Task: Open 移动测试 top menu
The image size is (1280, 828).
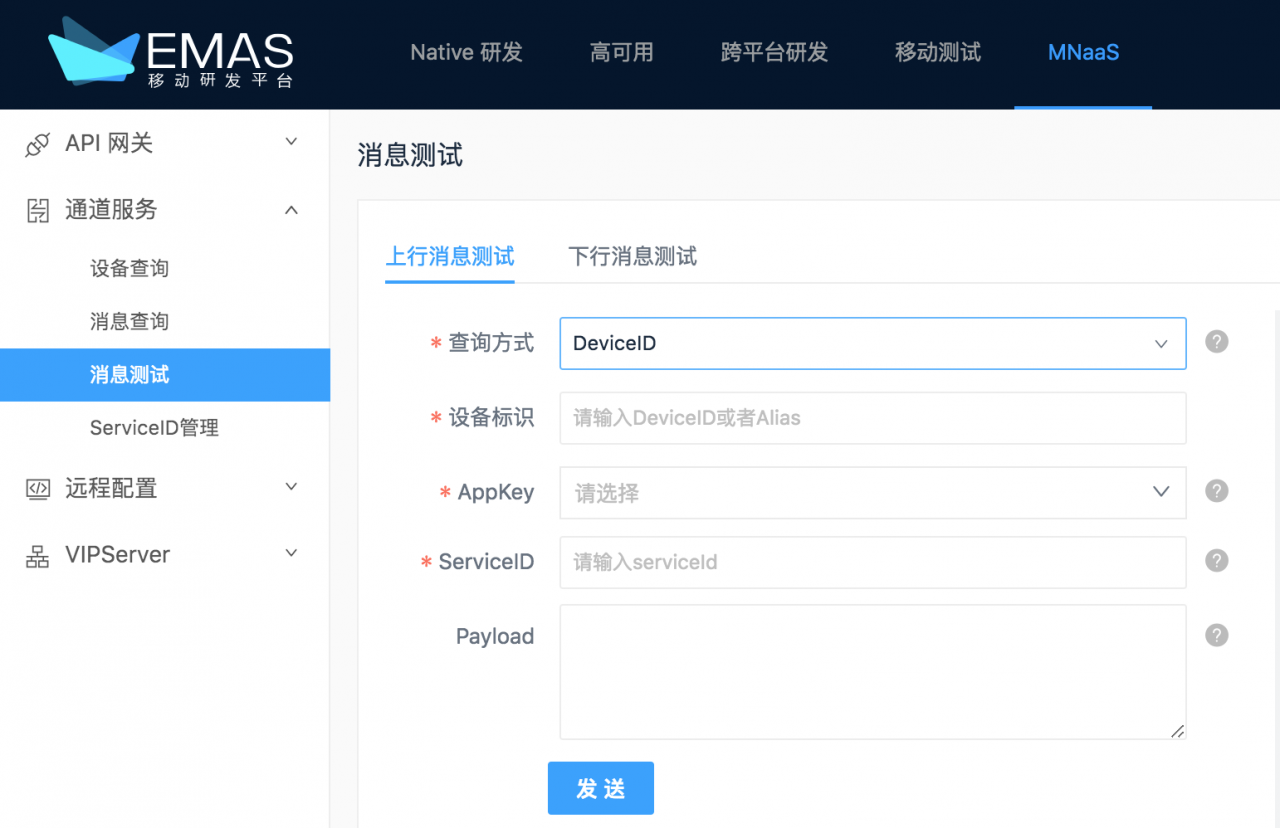Action: [937, 52]
